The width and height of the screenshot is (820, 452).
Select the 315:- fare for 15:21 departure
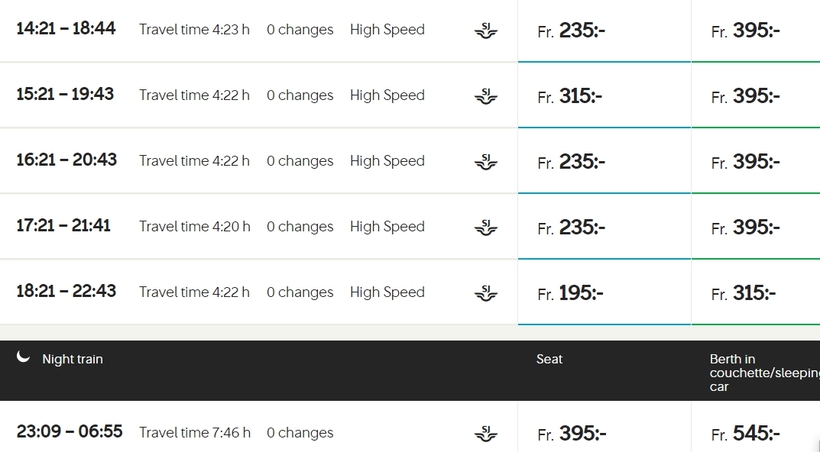point(605,96)
